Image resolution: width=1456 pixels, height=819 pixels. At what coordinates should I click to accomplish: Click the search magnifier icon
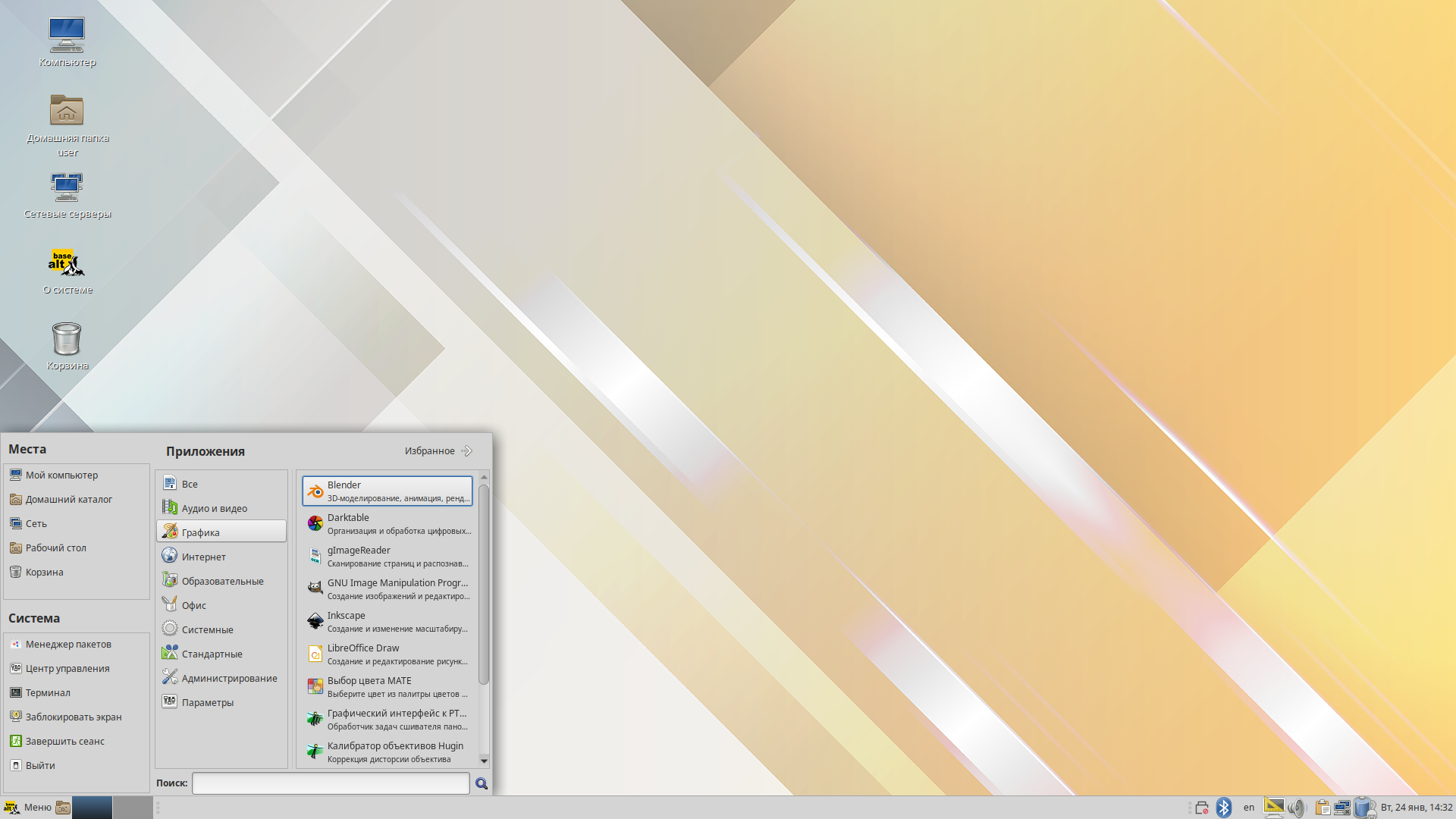click(x=481, y=783)
